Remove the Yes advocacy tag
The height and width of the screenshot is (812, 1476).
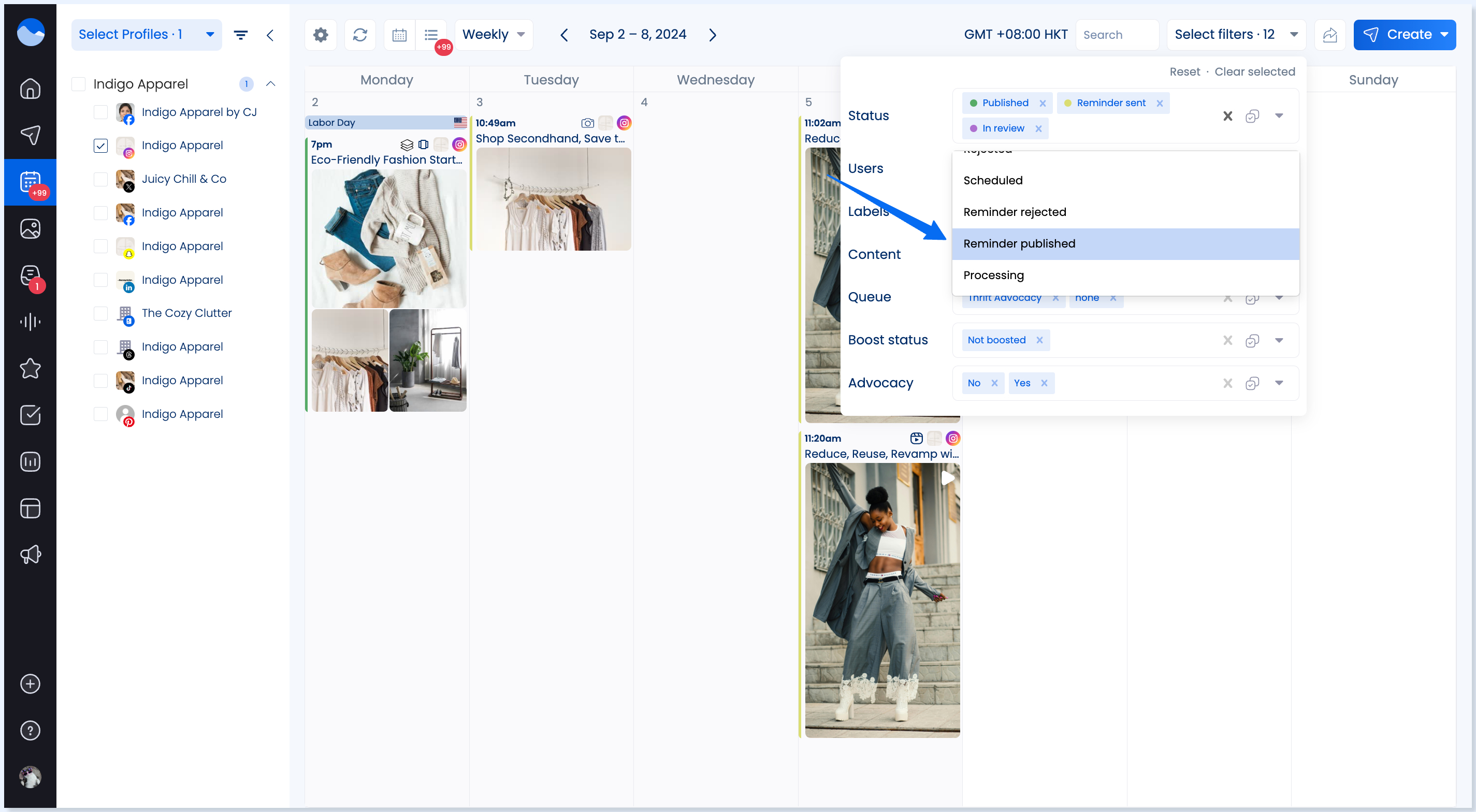(1044, 383)
